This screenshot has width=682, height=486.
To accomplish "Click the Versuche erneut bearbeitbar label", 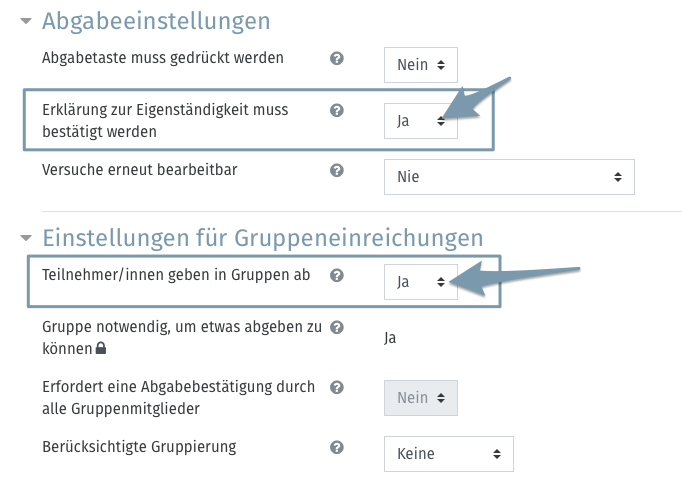I will 140,170.
